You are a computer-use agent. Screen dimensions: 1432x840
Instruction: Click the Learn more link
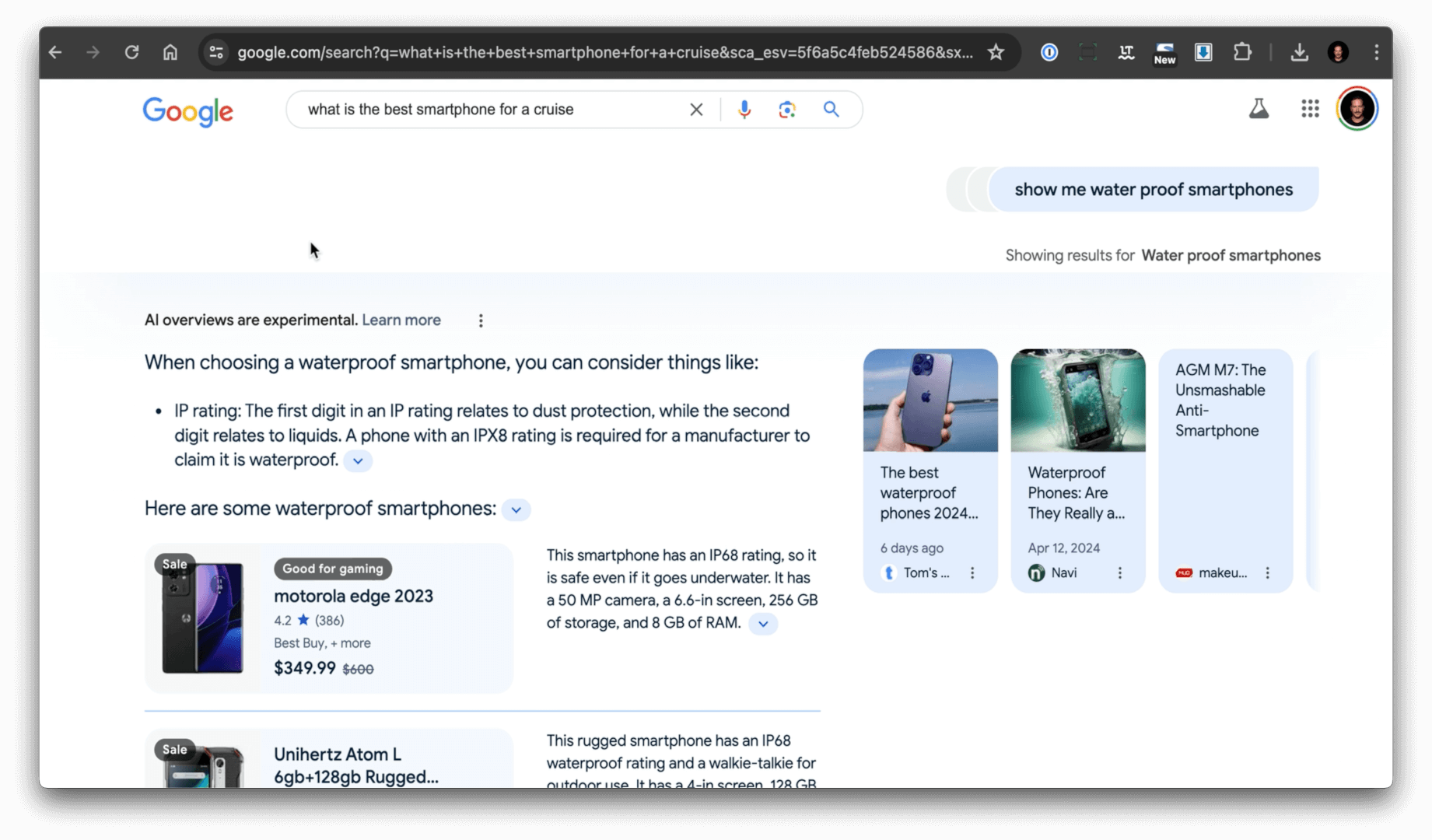point(401,320)
